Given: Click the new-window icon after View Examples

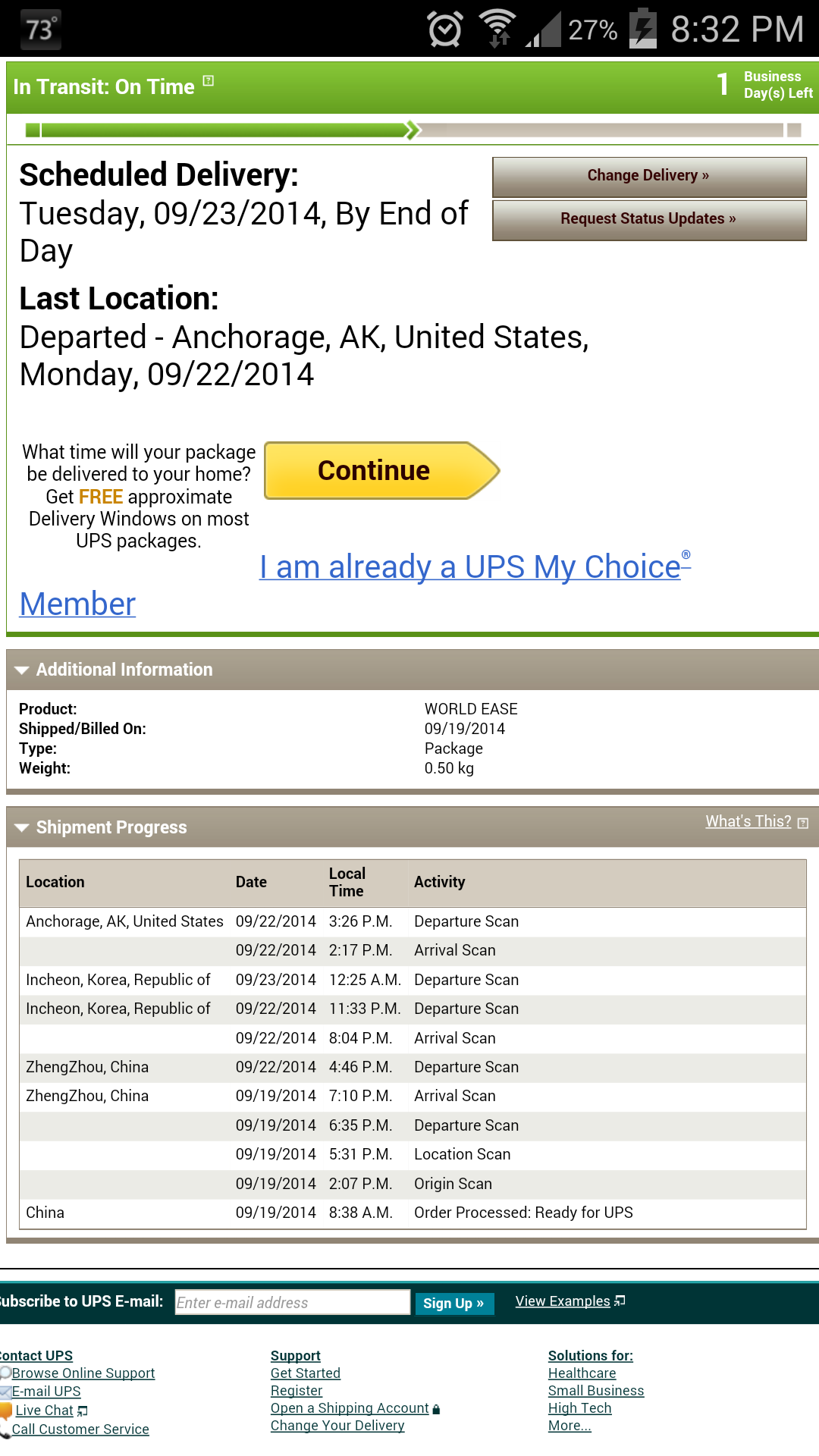Looking at the screenshot, I should click(x=620, y=1301).
